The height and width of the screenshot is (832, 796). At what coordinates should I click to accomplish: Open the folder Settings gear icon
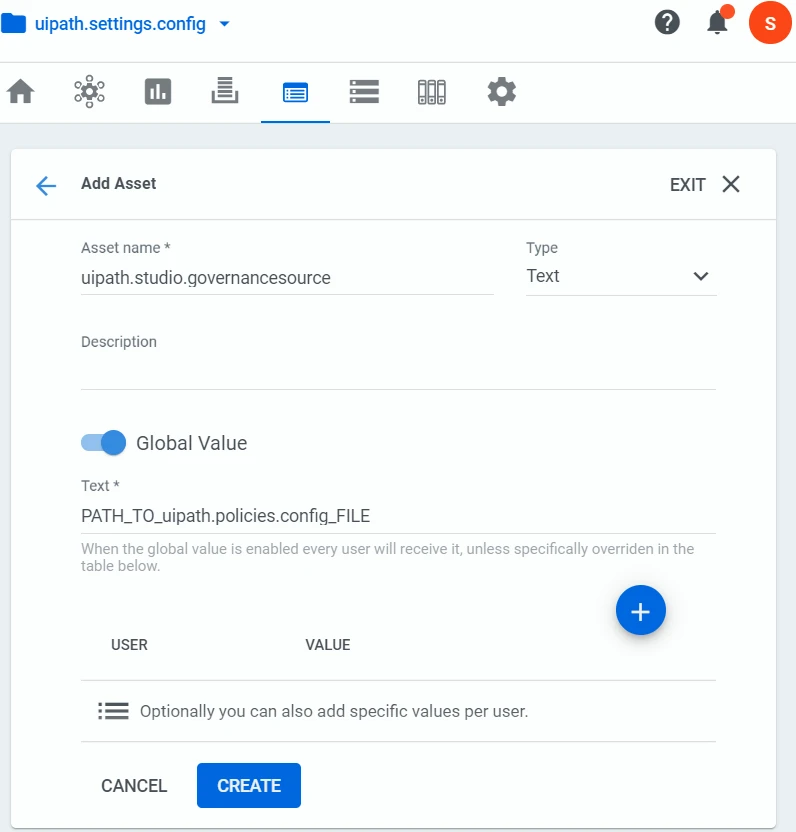501,92
